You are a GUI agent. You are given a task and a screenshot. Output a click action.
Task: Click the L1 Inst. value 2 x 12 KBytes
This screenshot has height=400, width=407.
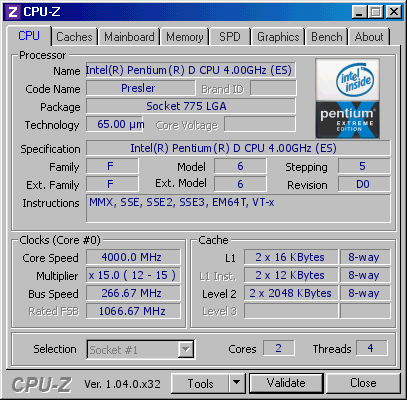291,275
